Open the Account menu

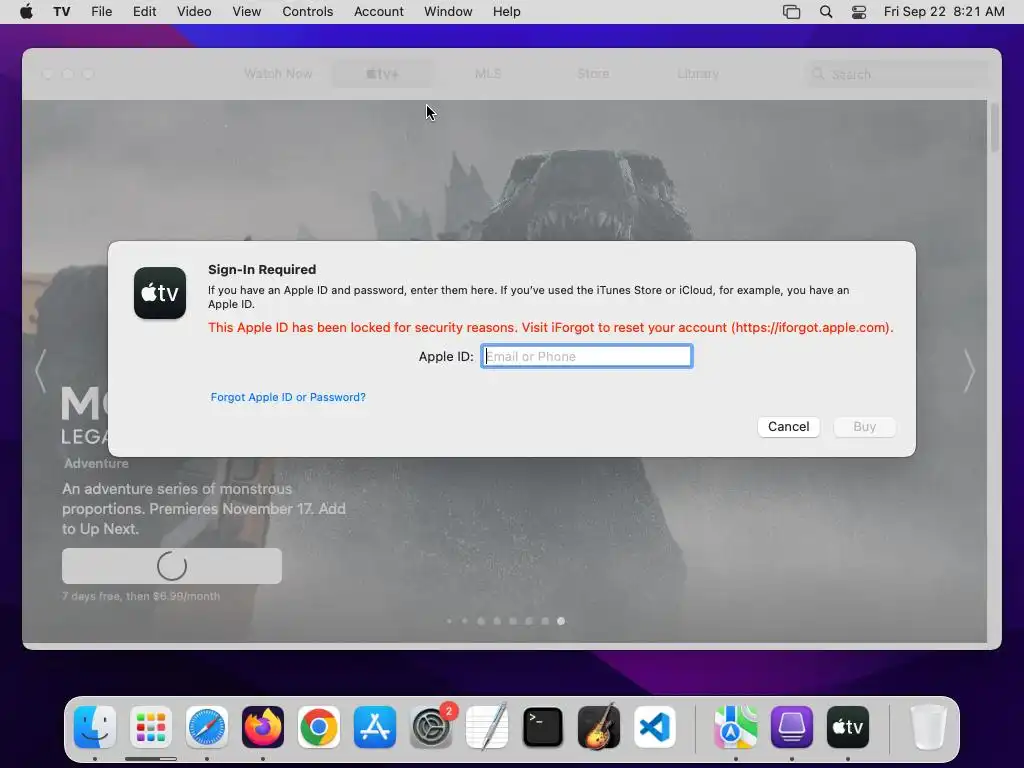[x=379, y=12]
